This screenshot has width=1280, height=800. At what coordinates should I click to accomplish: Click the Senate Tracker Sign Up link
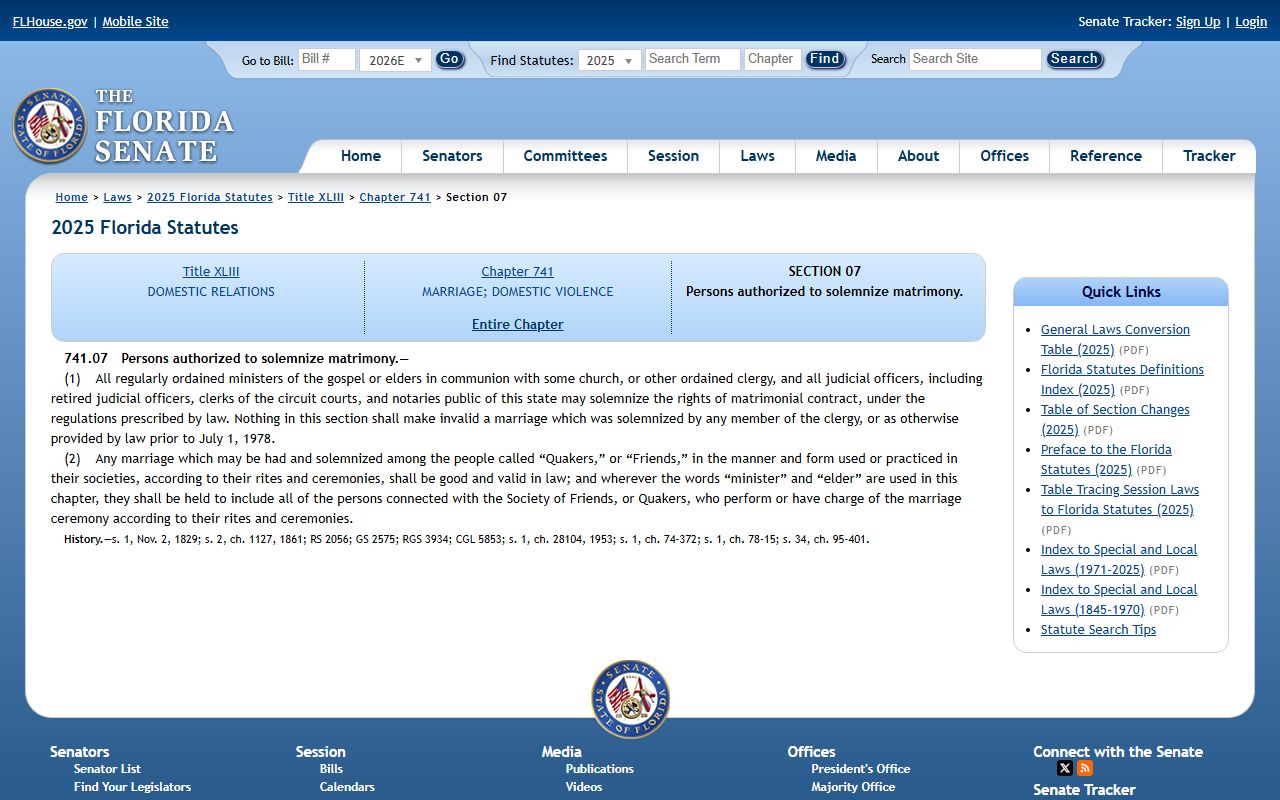coord(1198,21)
